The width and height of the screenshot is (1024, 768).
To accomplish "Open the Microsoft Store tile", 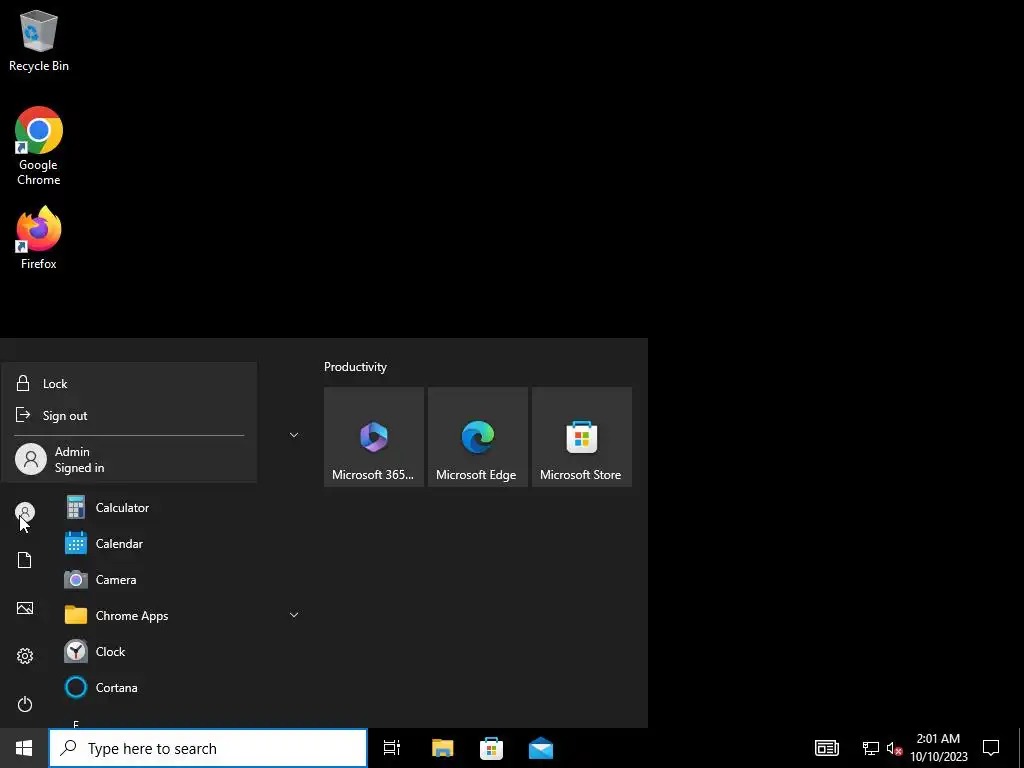I will (x=581, y=437).
